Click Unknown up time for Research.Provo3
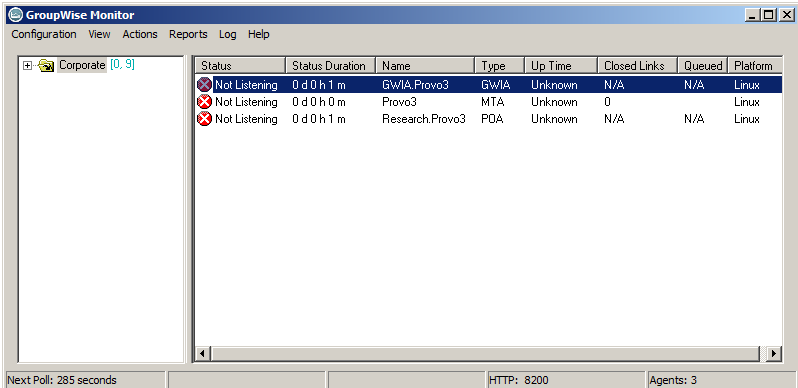798x388 pixels. 554,119
